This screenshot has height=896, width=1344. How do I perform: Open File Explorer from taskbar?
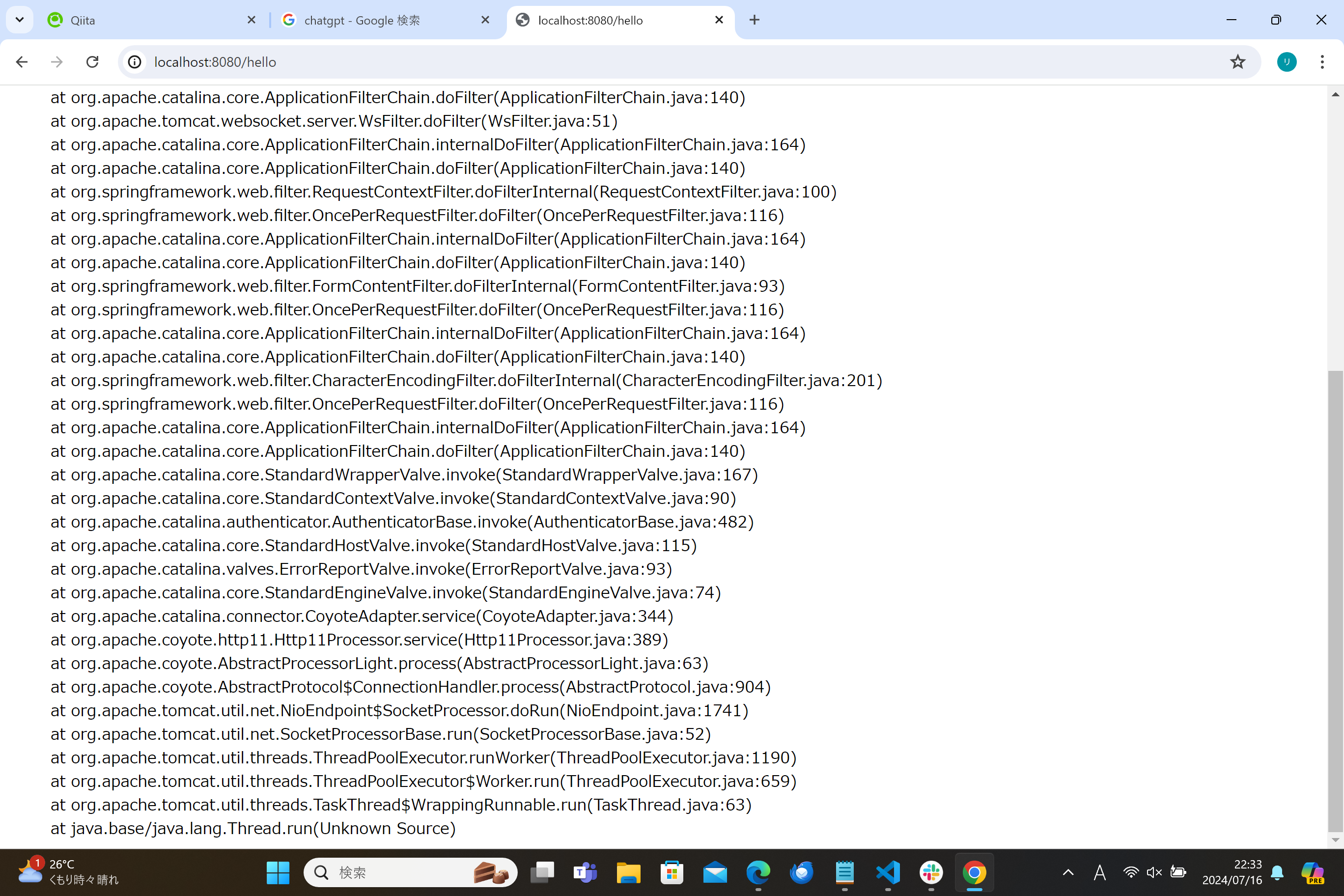[628, 872]
